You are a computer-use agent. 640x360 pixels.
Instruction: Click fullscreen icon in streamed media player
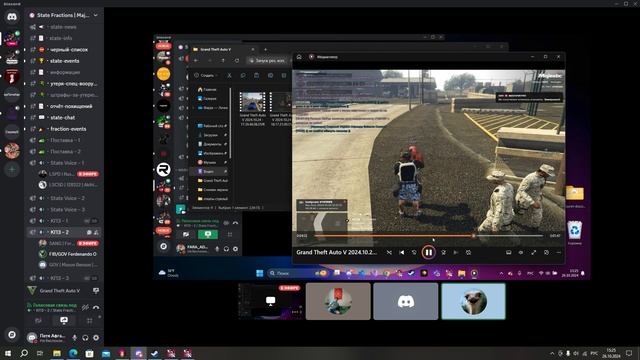pyautogui.click(x=533, y=253)
